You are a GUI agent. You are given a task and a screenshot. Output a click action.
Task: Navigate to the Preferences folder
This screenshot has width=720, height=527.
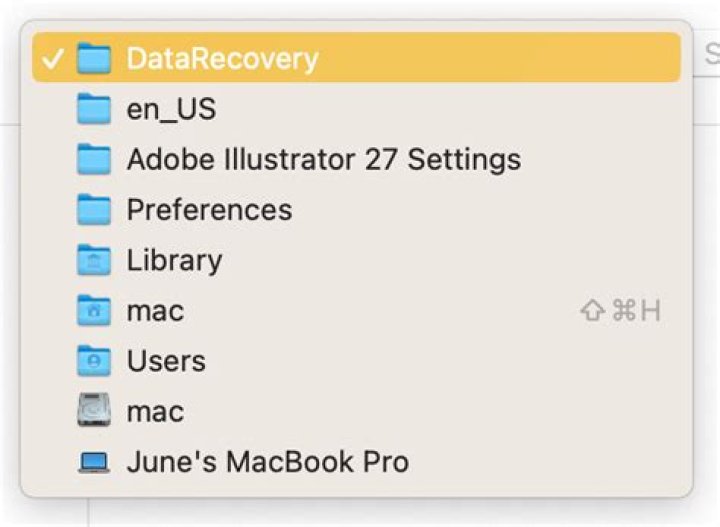pyautogui.click(x=209, y=209)
